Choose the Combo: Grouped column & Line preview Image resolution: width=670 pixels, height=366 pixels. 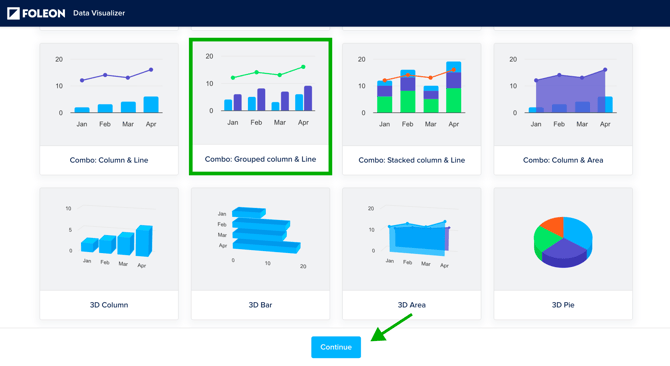point(260,93)
